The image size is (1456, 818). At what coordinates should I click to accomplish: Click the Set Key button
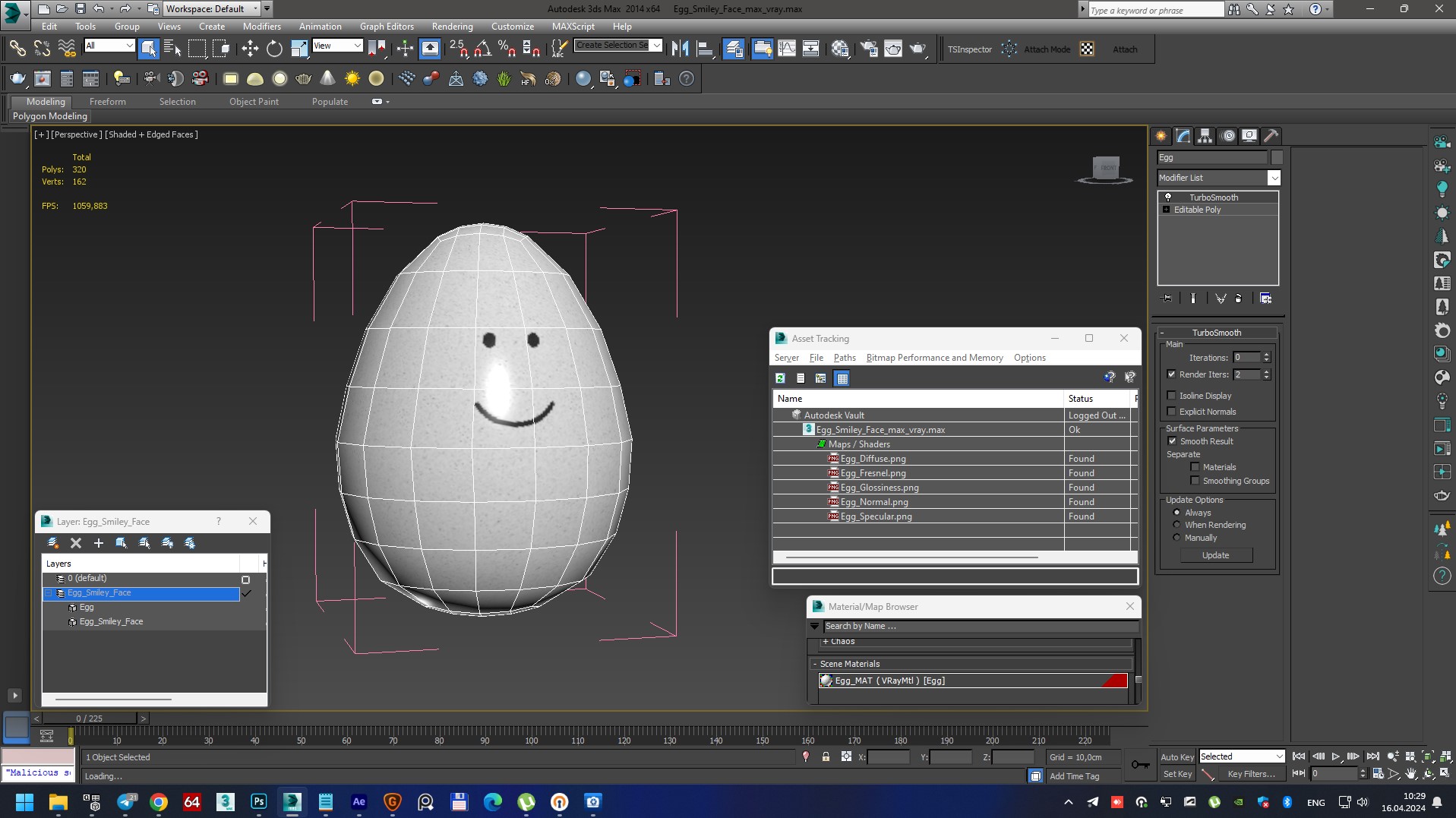1176,774
